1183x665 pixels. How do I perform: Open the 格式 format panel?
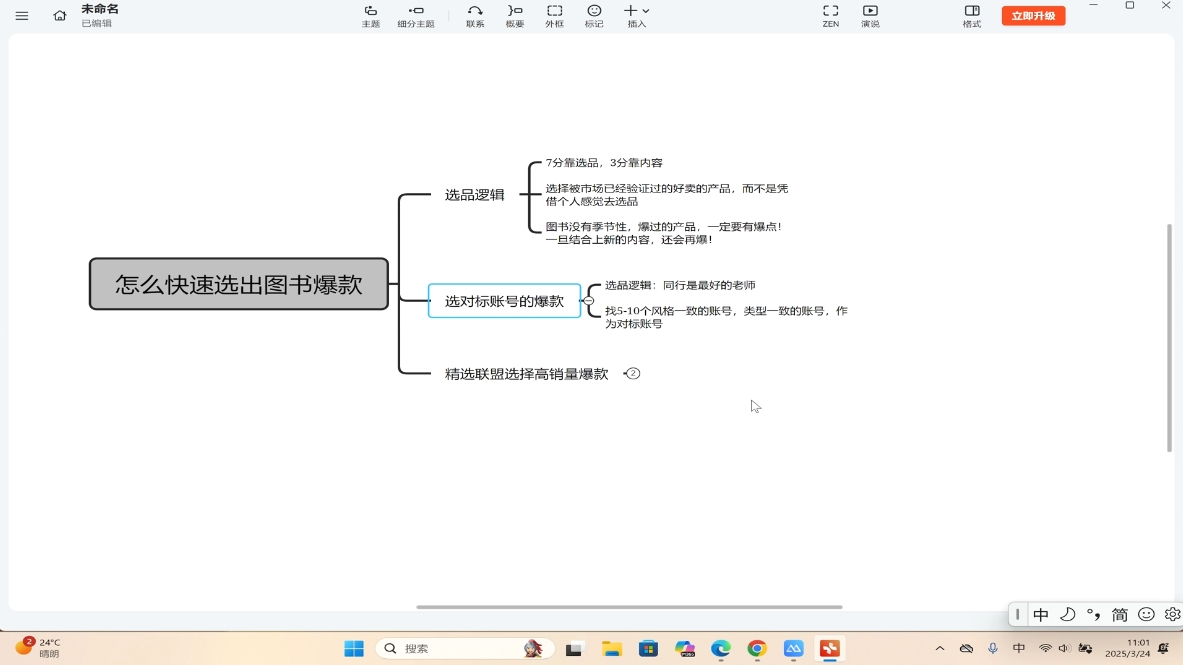pyautogui.click(x=971, y=15)
